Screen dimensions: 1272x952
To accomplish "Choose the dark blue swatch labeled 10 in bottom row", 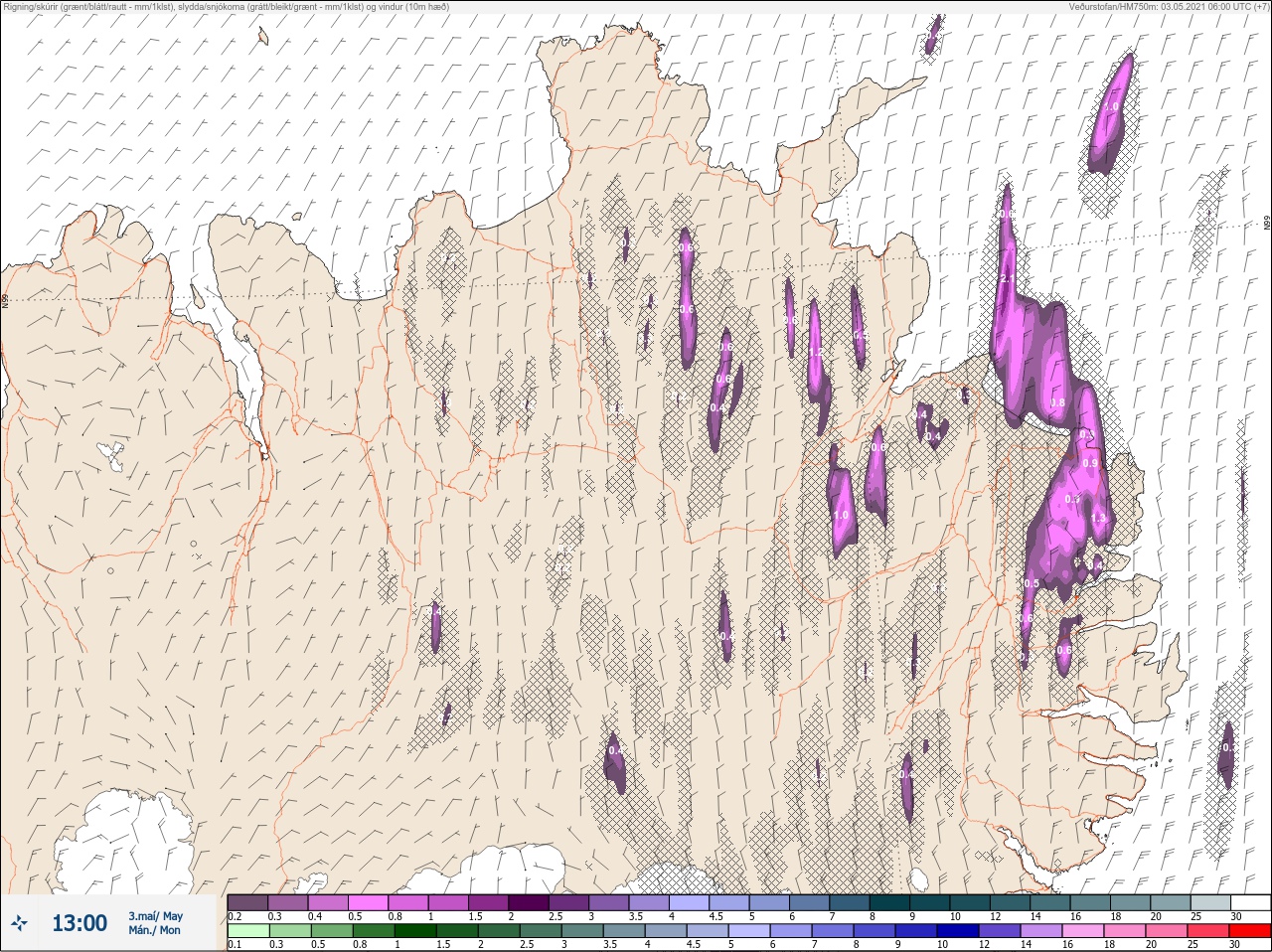I will (x=958, y=931).
